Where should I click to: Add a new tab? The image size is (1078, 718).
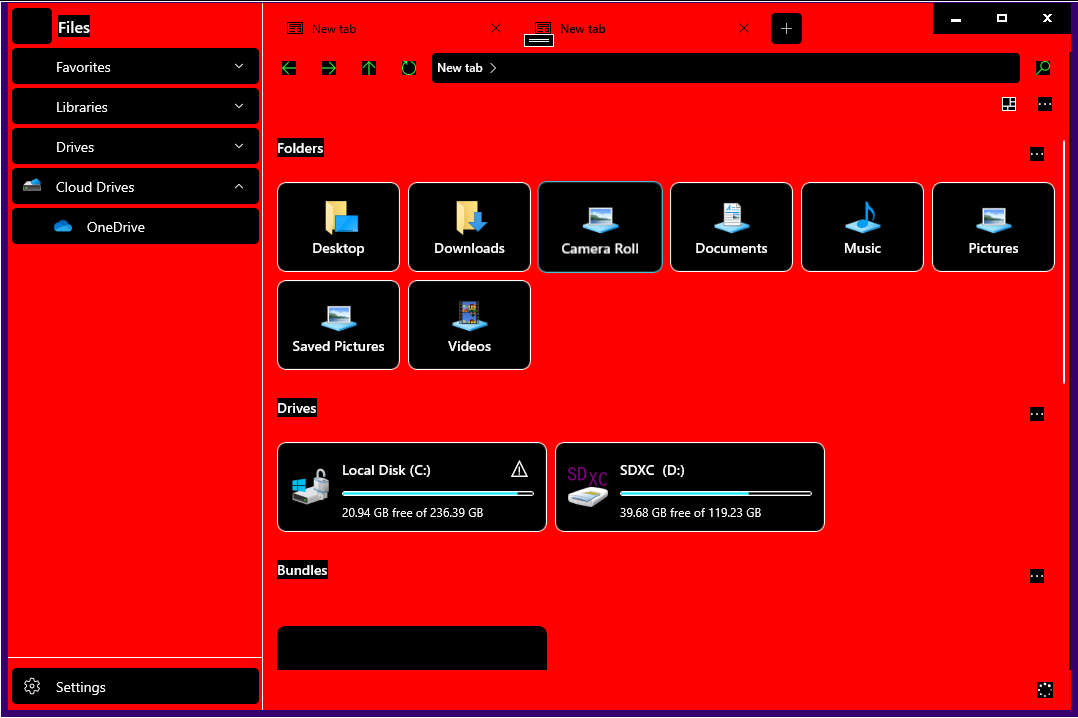786,29
